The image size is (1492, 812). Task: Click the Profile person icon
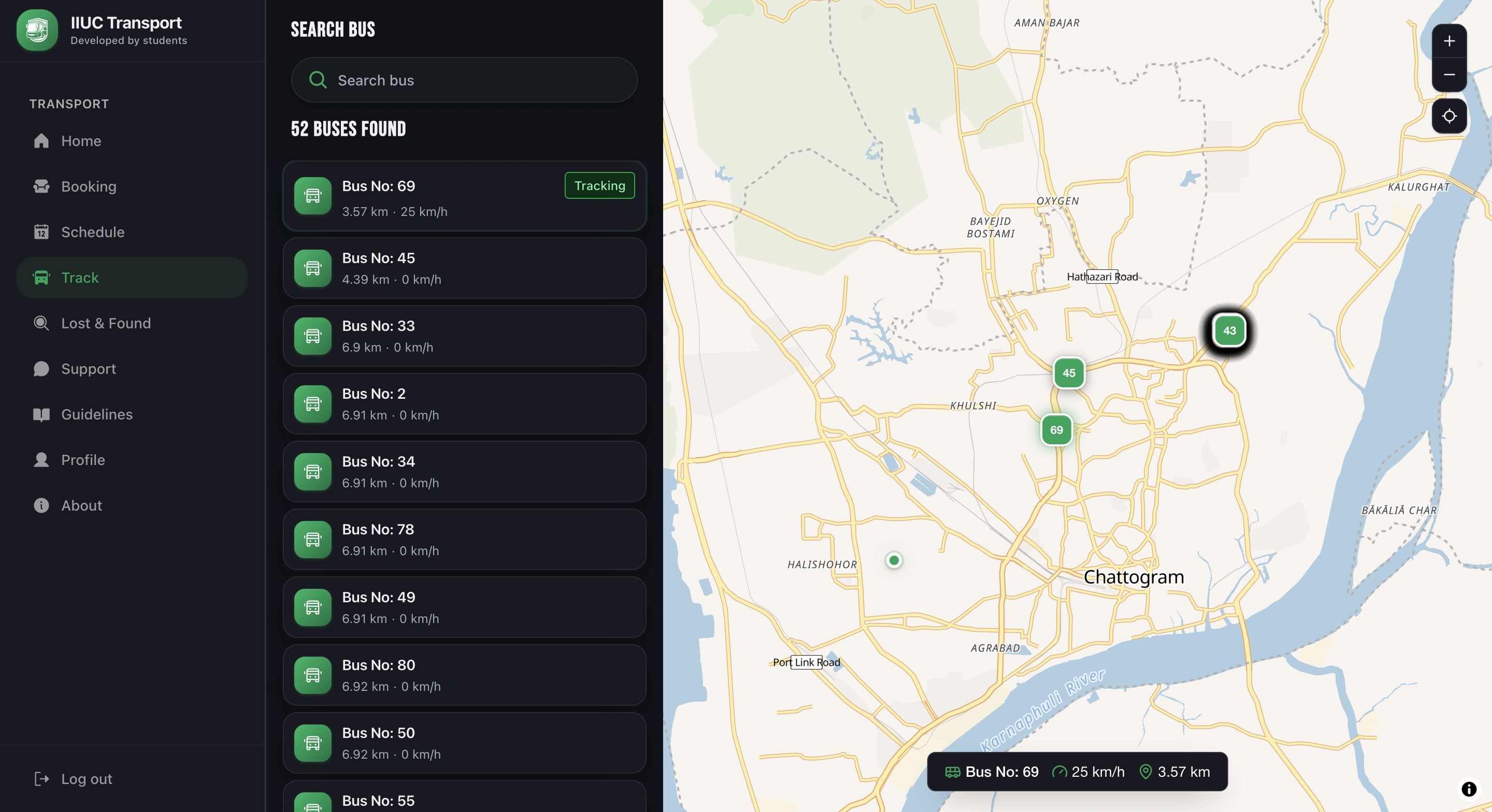(x=41, y=460)
